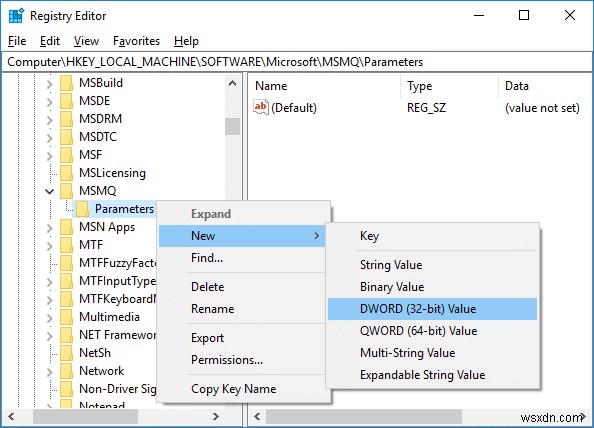
Task: Click the MSDE folder icon
Action: click(66, 101)
